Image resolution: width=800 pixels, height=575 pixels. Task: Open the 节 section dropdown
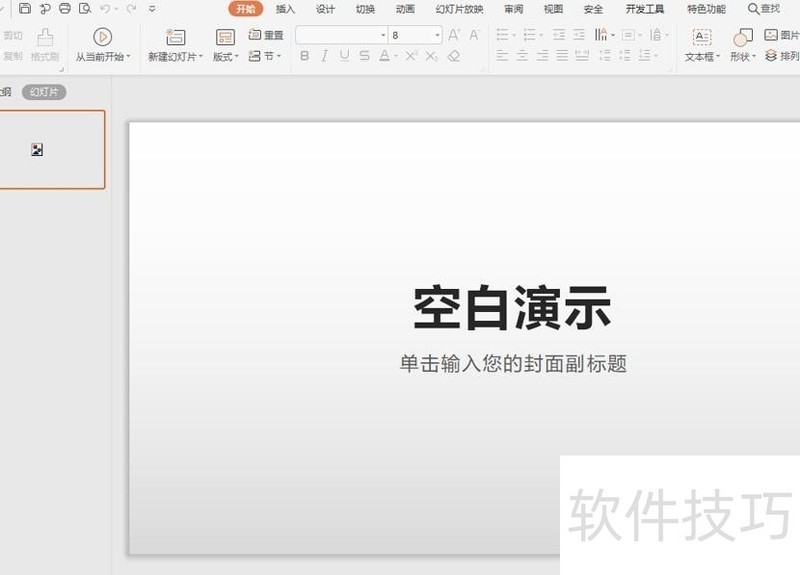(265, 56)
